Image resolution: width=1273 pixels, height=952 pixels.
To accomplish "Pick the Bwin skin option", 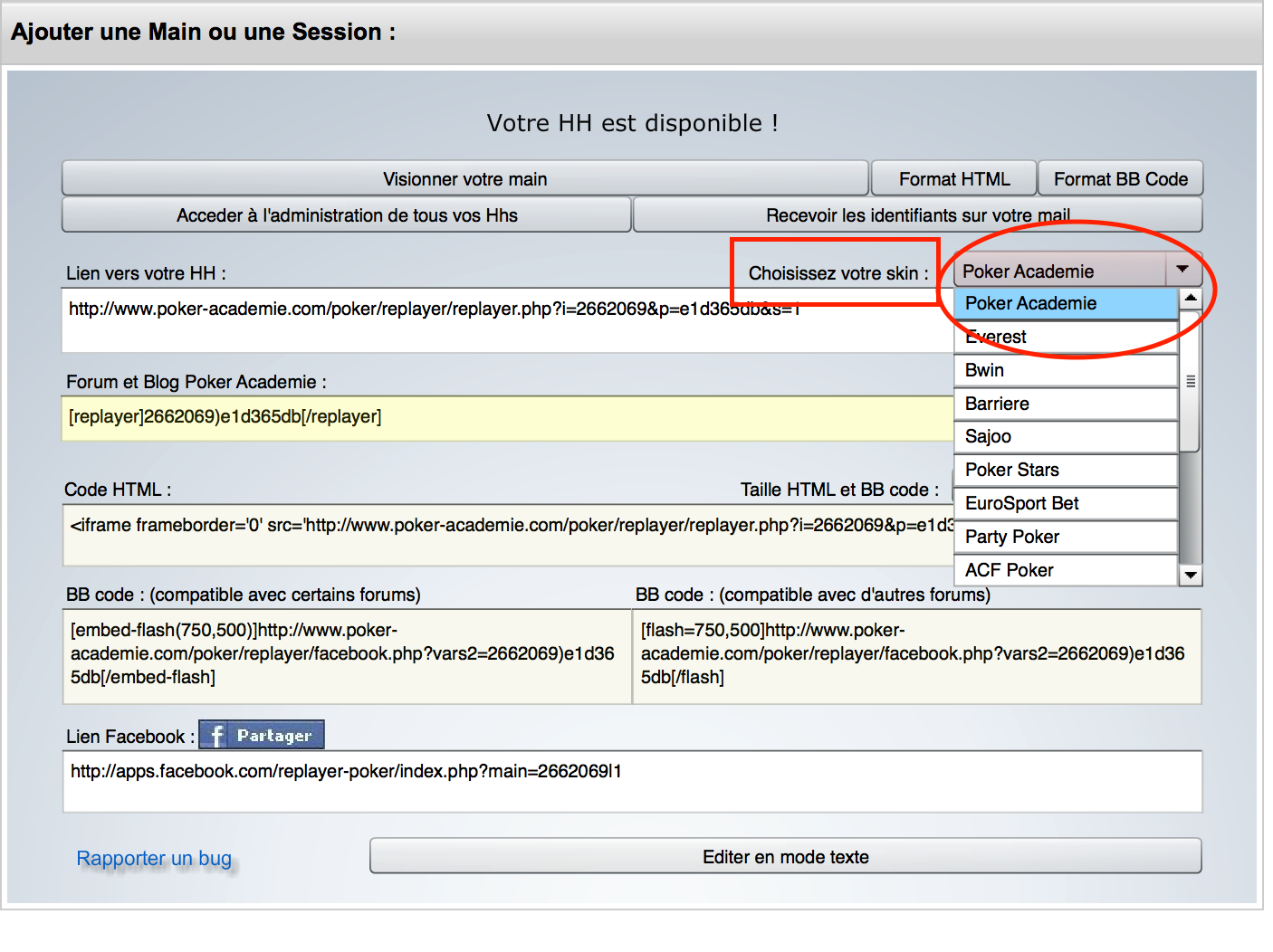I will 1066,370.
